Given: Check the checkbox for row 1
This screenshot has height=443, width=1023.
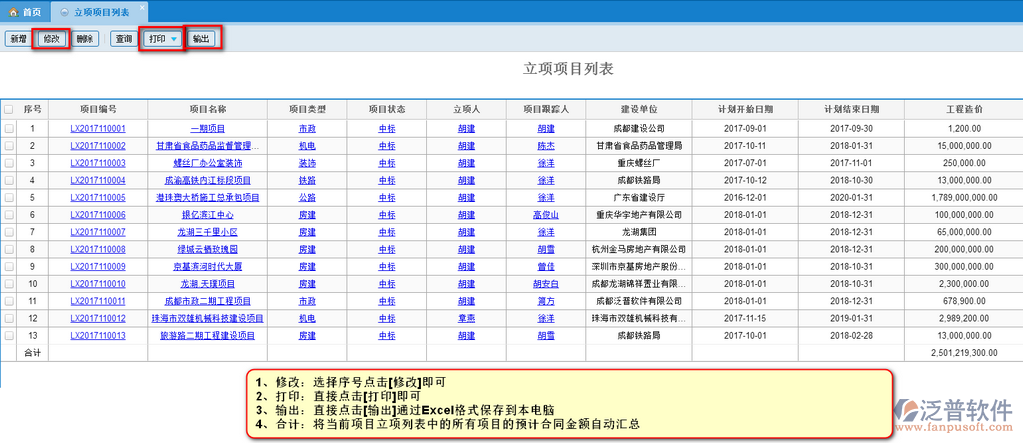Looking at the screenshot, I should (9, 129).
